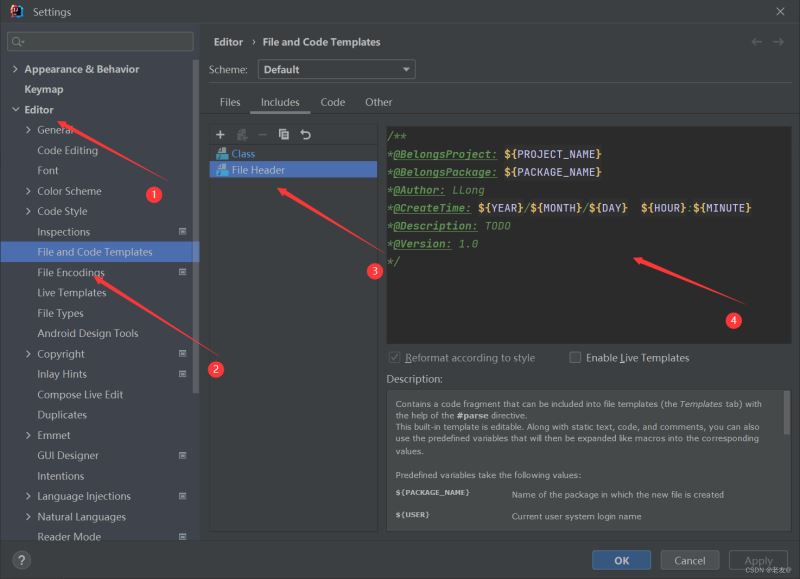Click the Apply button
Viewport: 800px width, 579px height.
coord(758,560)
